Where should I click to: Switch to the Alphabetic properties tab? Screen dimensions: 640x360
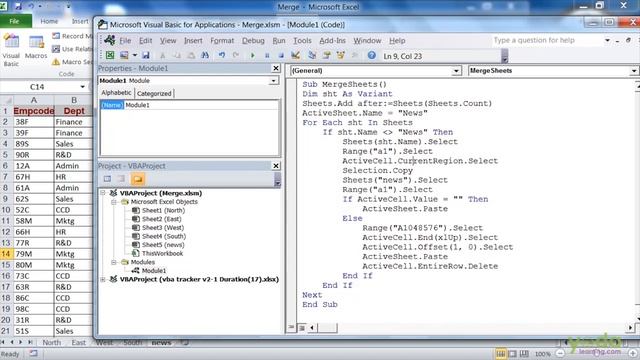click(116, 93)
